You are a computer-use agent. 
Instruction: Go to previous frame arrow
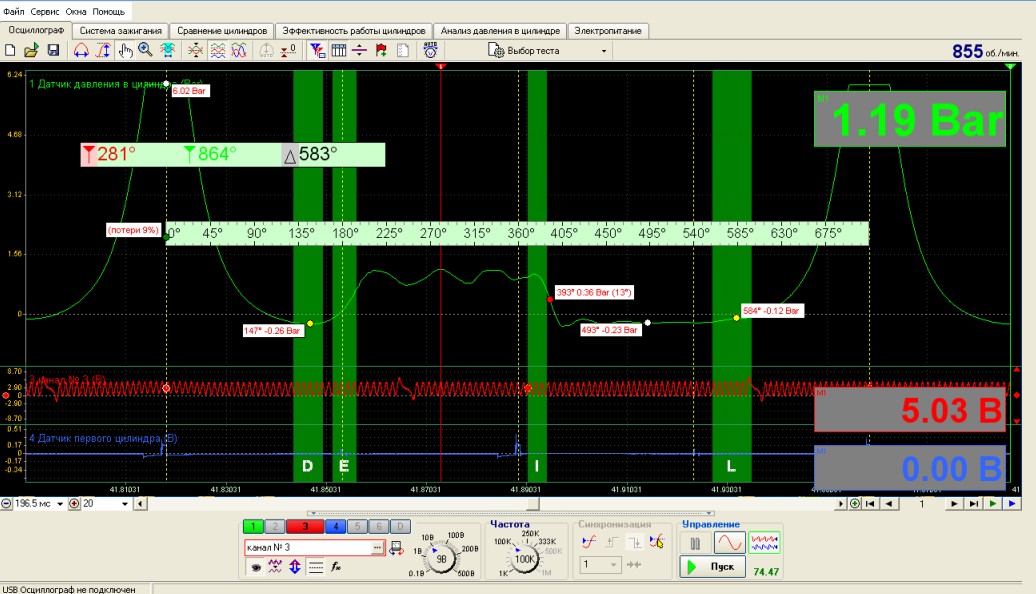click(889, 503)
